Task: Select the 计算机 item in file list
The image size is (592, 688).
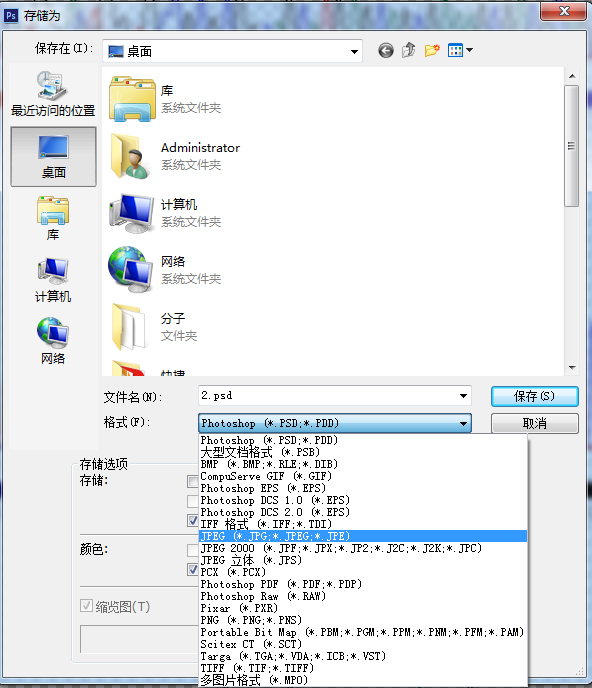Action: tap(167, 213)
